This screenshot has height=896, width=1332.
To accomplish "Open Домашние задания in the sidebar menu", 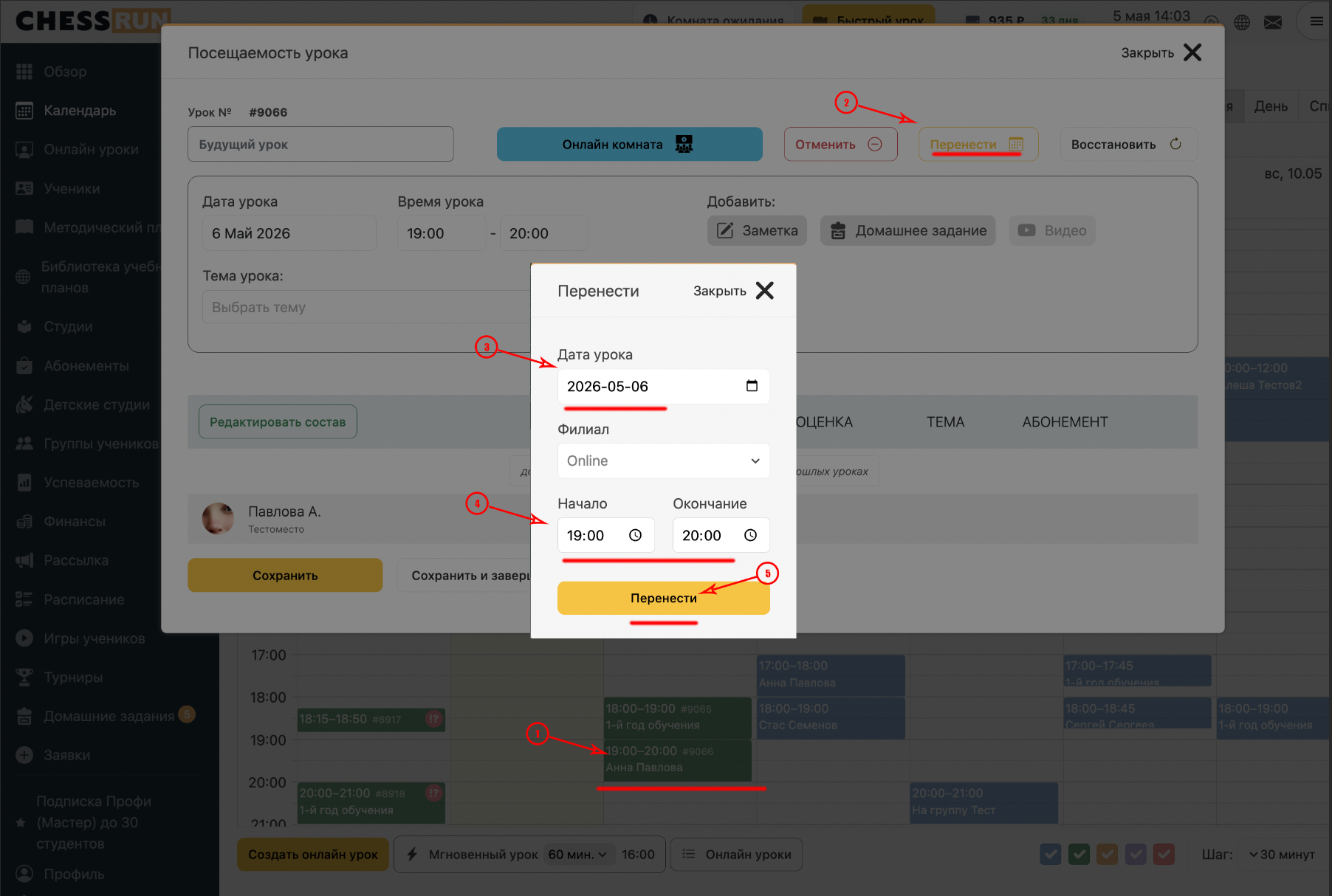I will [x=109, y=716].
